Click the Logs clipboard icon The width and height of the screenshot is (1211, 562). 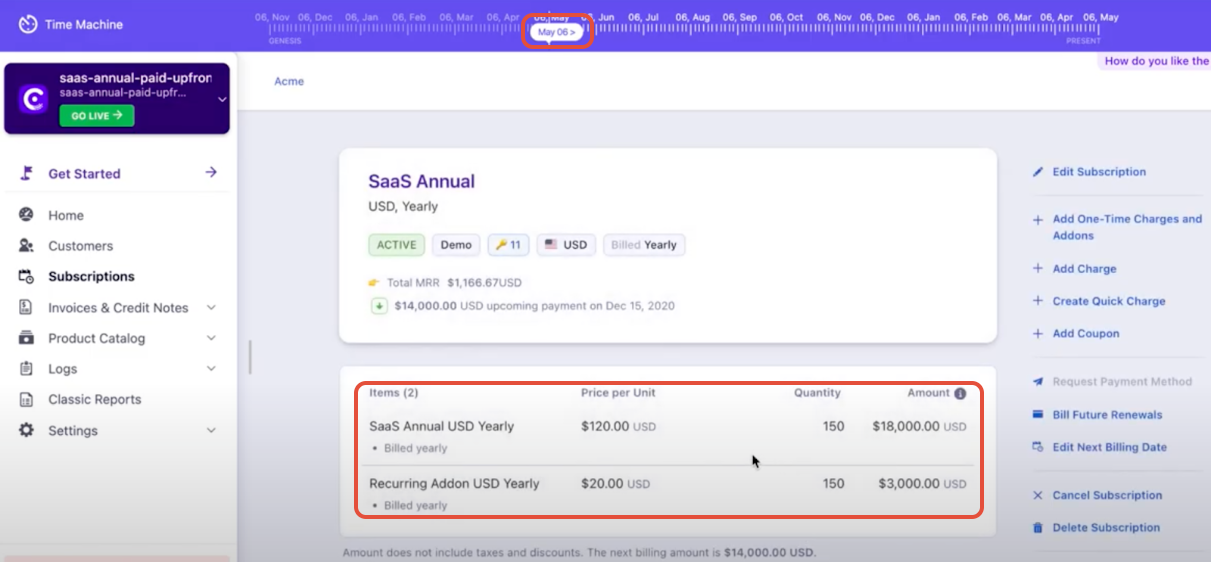(27, 369)
